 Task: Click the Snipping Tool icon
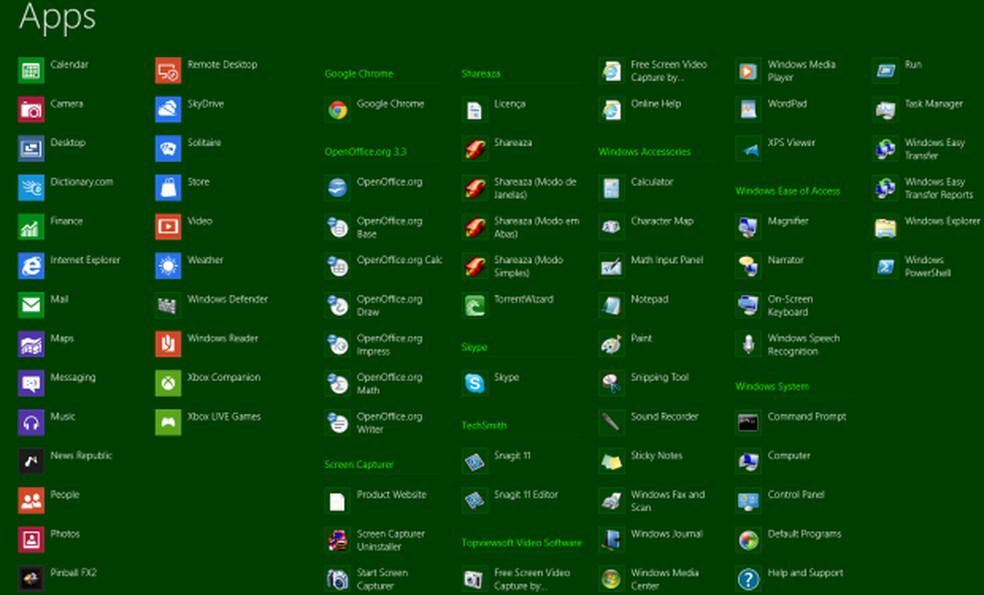click(611, 384)
